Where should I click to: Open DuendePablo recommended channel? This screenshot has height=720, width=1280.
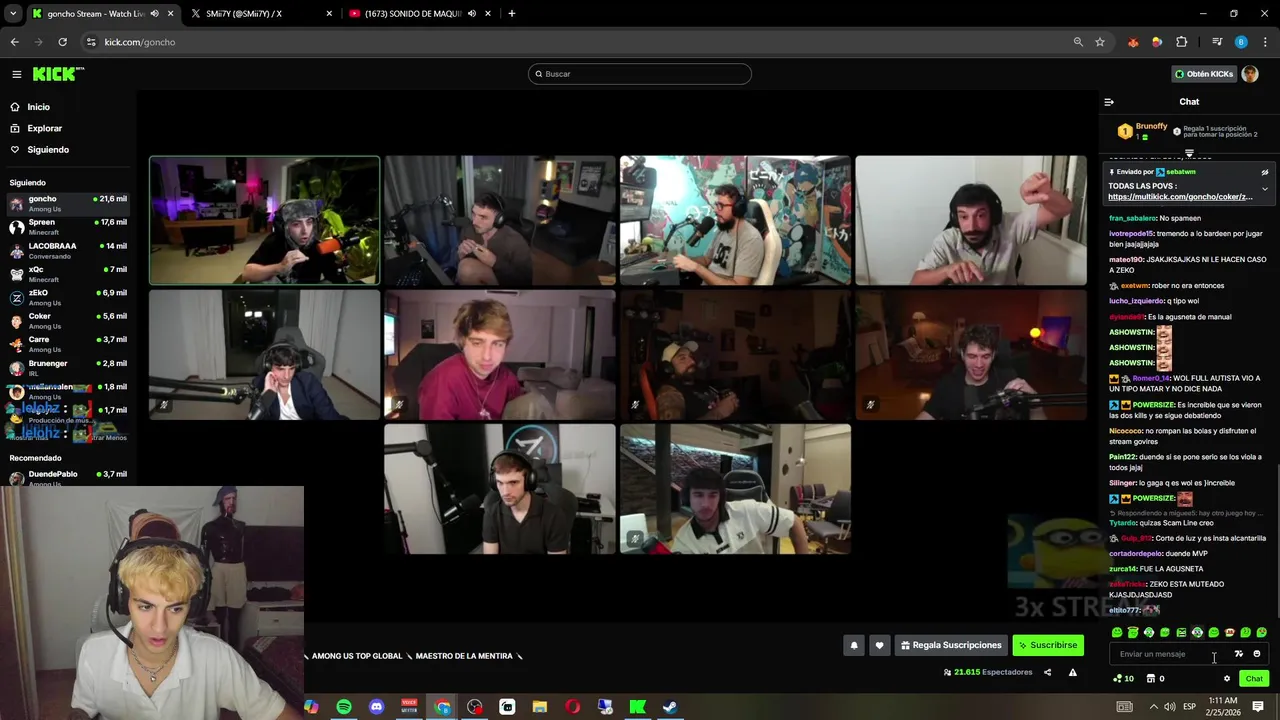point(68,478)
